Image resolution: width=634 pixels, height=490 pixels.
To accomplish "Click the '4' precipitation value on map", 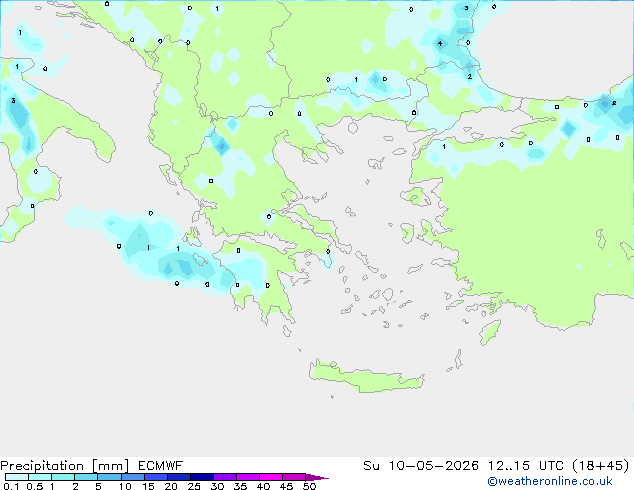I will [440, 44].
